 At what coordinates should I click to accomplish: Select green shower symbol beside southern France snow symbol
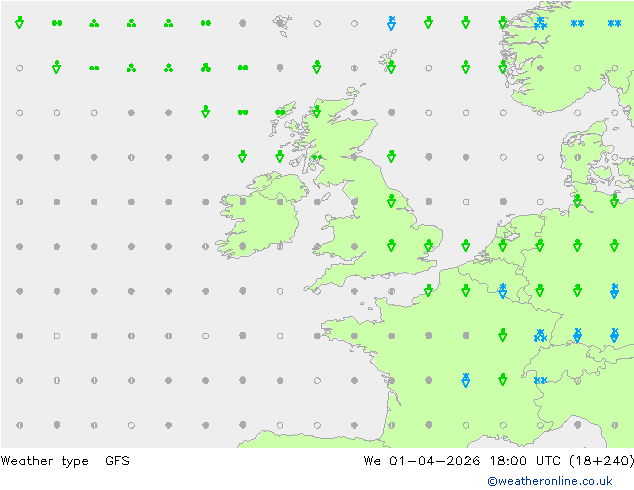502,380
